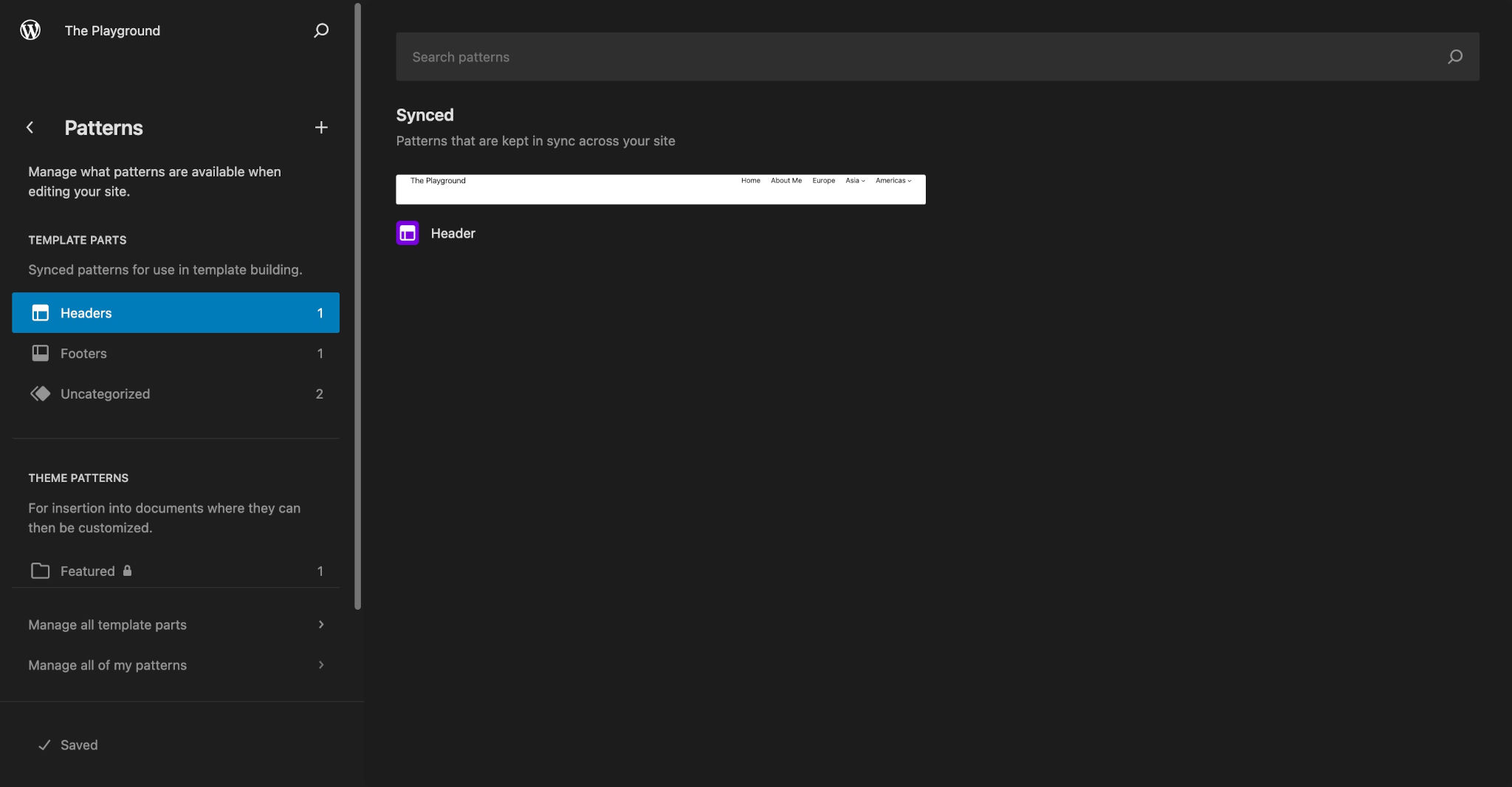Screen dimensions: 1512x787
Task: Navigate back using the left arrow chevron
Action: 30,127
